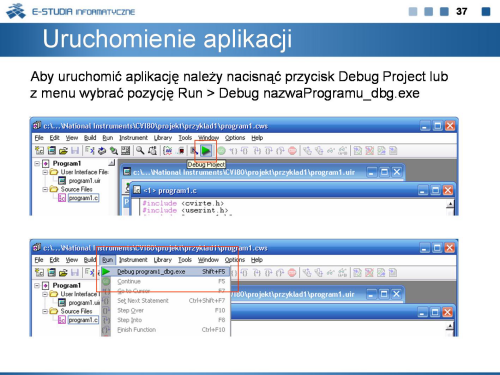Screen dimensions: 500x375
Task: Click the green Debug Project play icon
Action: coord(206,151)
